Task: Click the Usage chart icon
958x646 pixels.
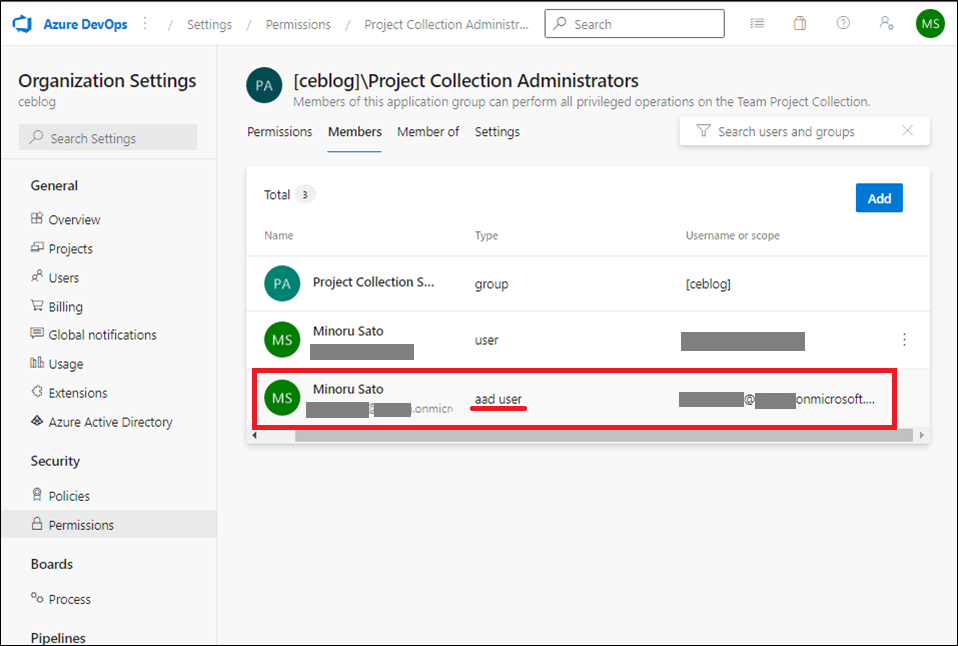Action: point(37,362)
